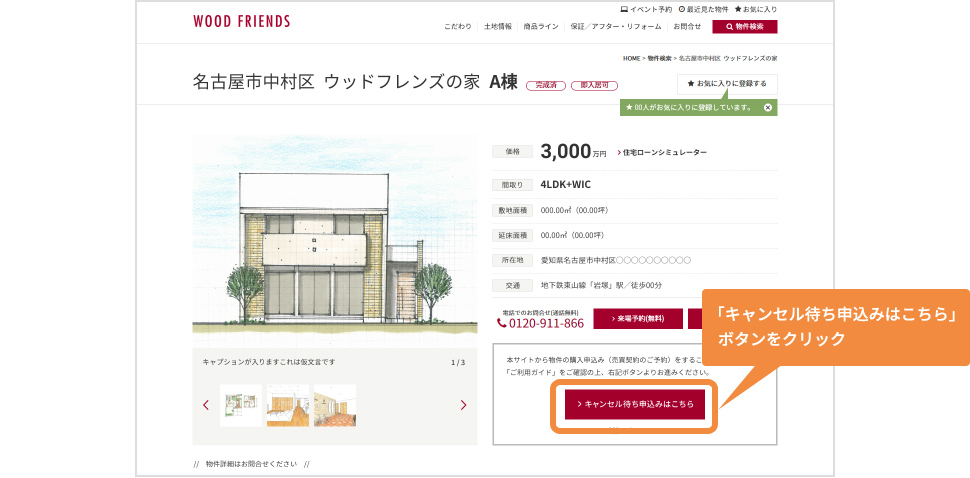This screenshot has height=478, width=970.
Task: Click 物件検索 search button
Action: click(745, 27)
